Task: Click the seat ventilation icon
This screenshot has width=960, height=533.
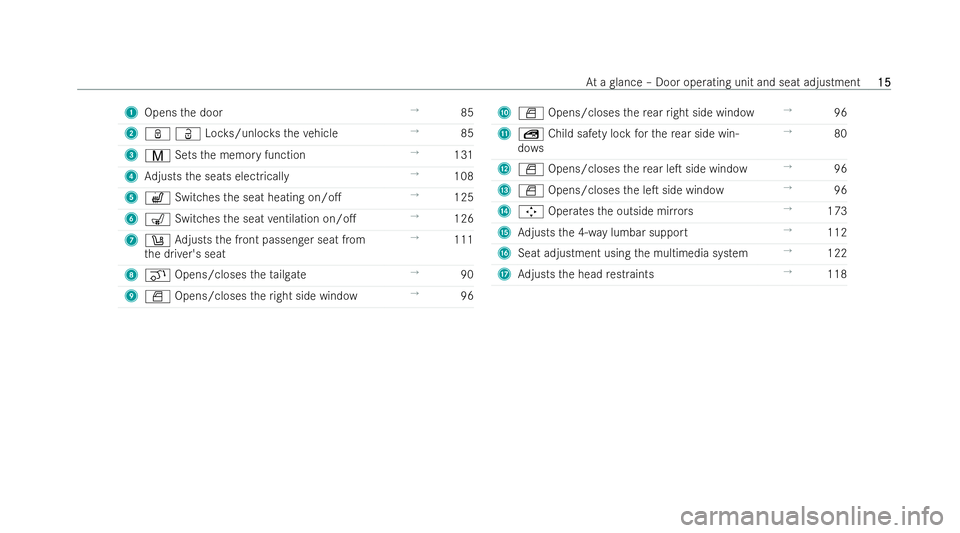Action: tap(157, 219)
